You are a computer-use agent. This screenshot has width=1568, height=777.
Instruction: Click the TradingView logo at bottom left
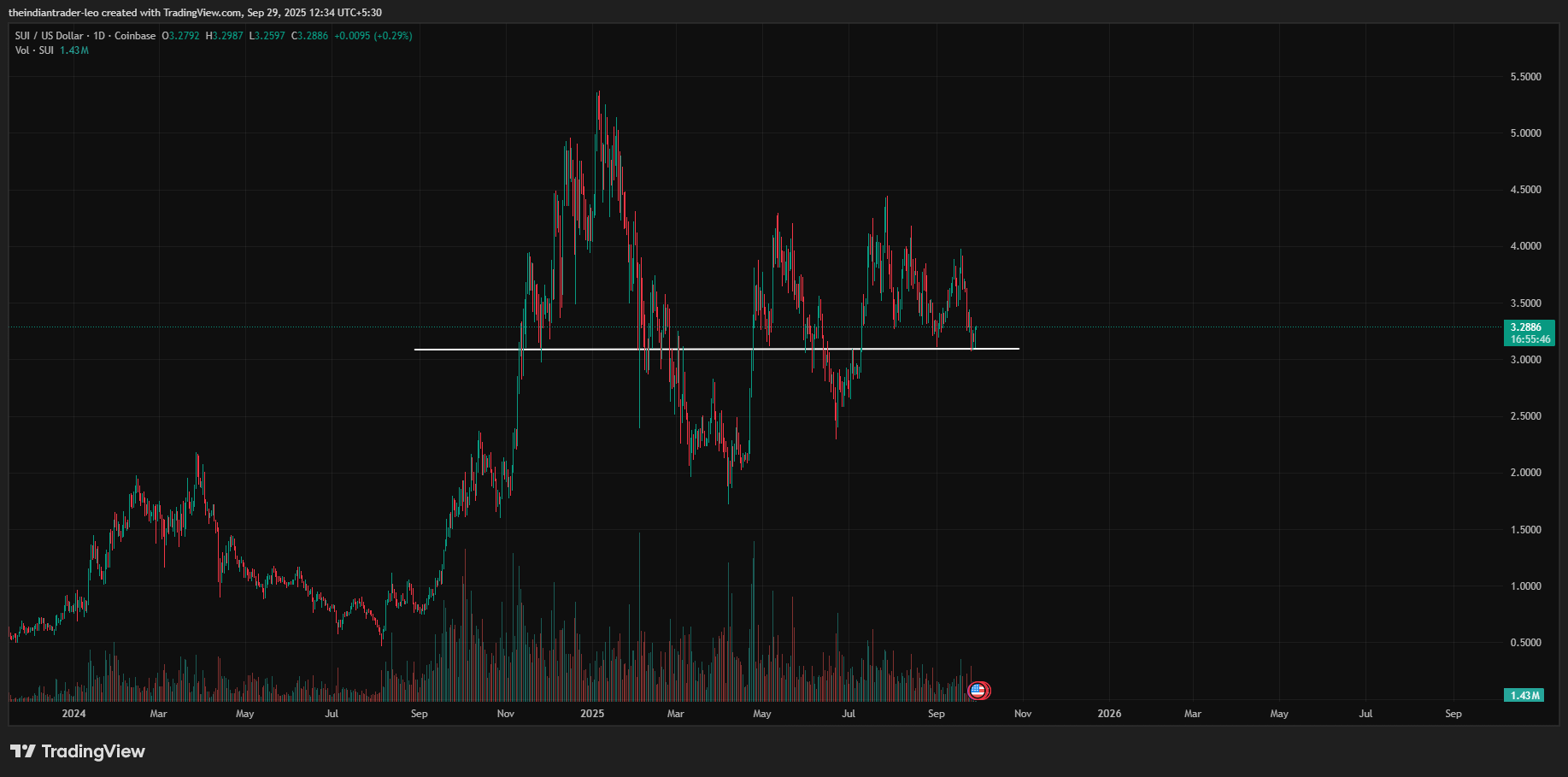78,751
